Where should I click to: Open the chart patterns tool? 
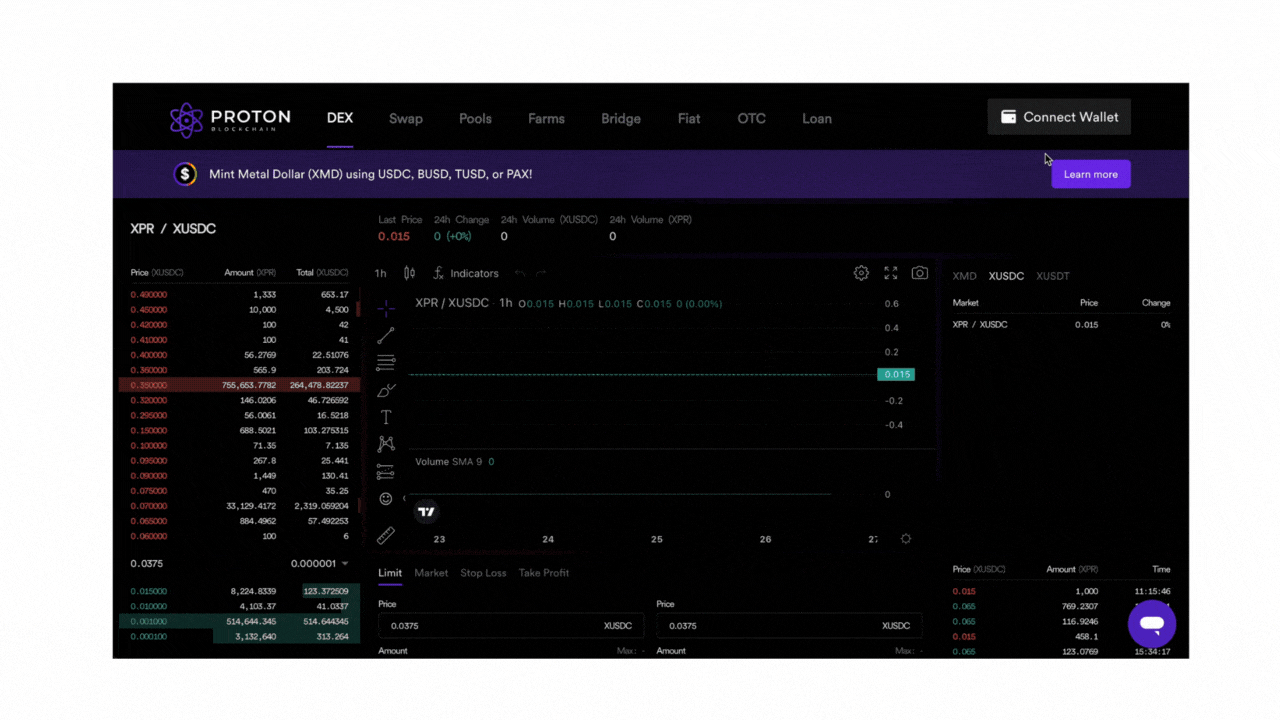386,444
